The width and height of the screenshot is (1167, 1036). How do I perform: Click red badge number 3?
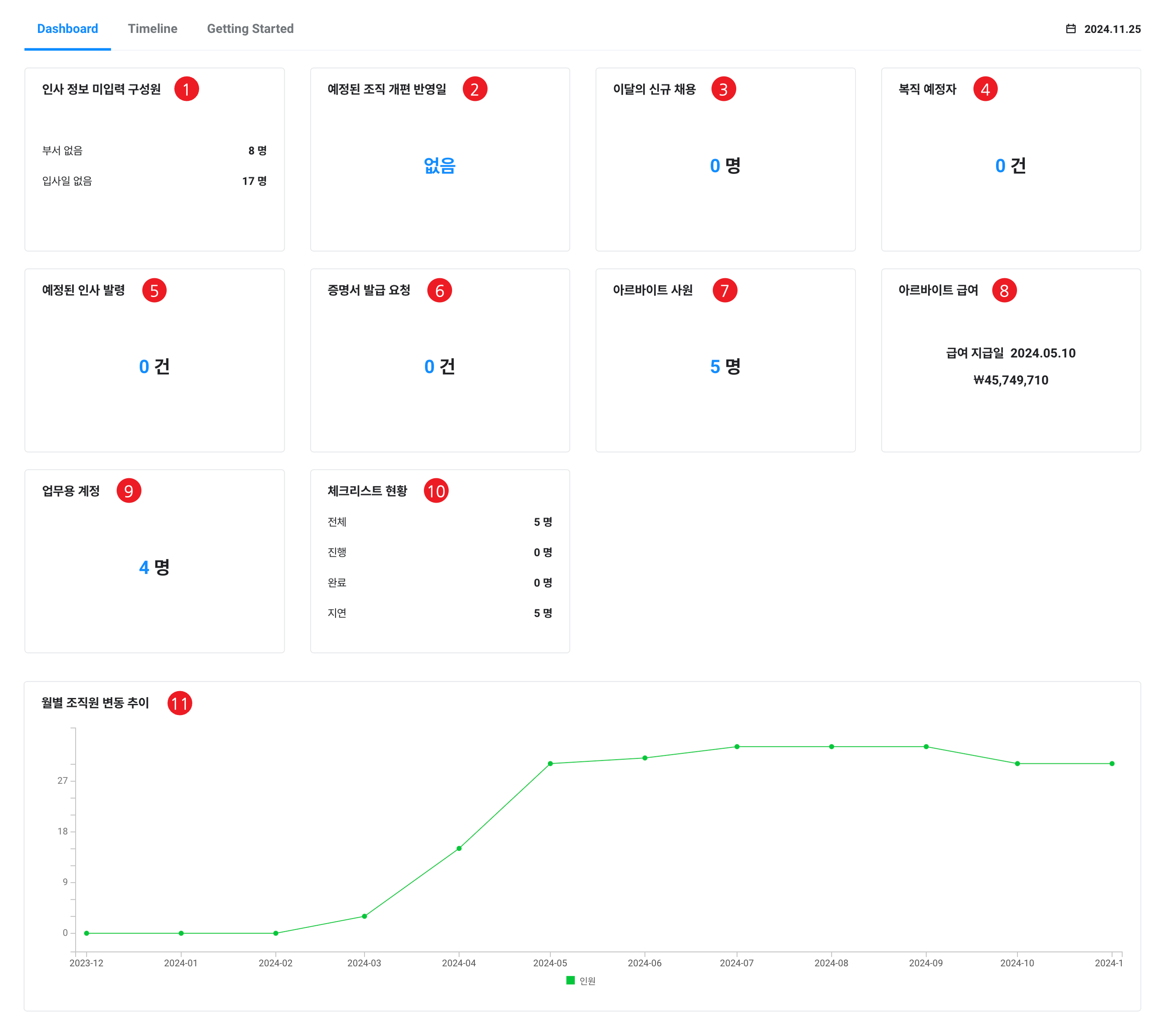[x=723, y=89]
